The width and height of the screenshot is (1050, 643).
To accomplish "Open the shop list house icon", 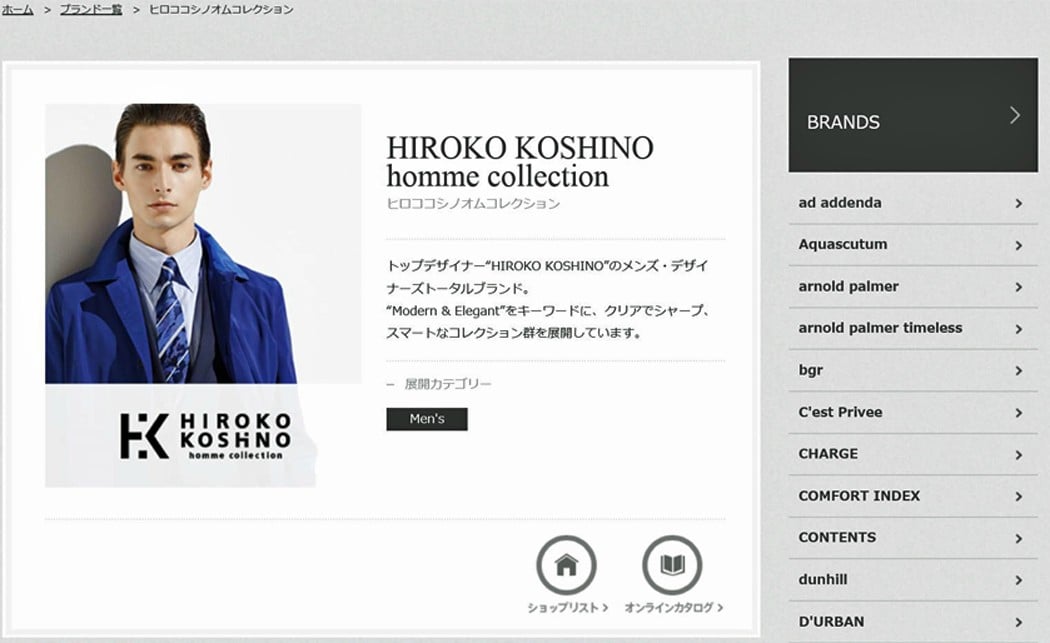I will [567, 565].
